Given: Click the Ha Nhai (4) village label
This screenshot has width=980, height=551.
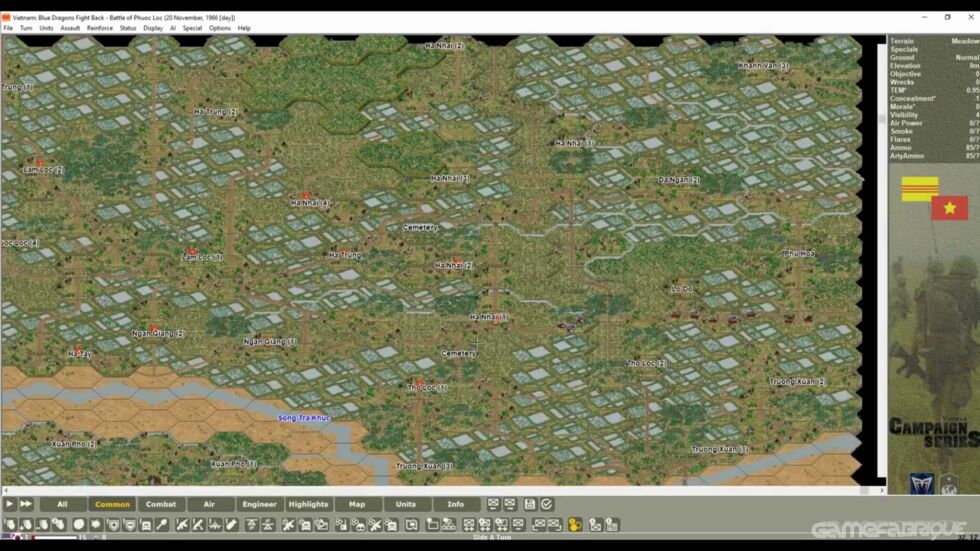Looking at the screenshot, I should pyautogui.click(x=310, y=203).
